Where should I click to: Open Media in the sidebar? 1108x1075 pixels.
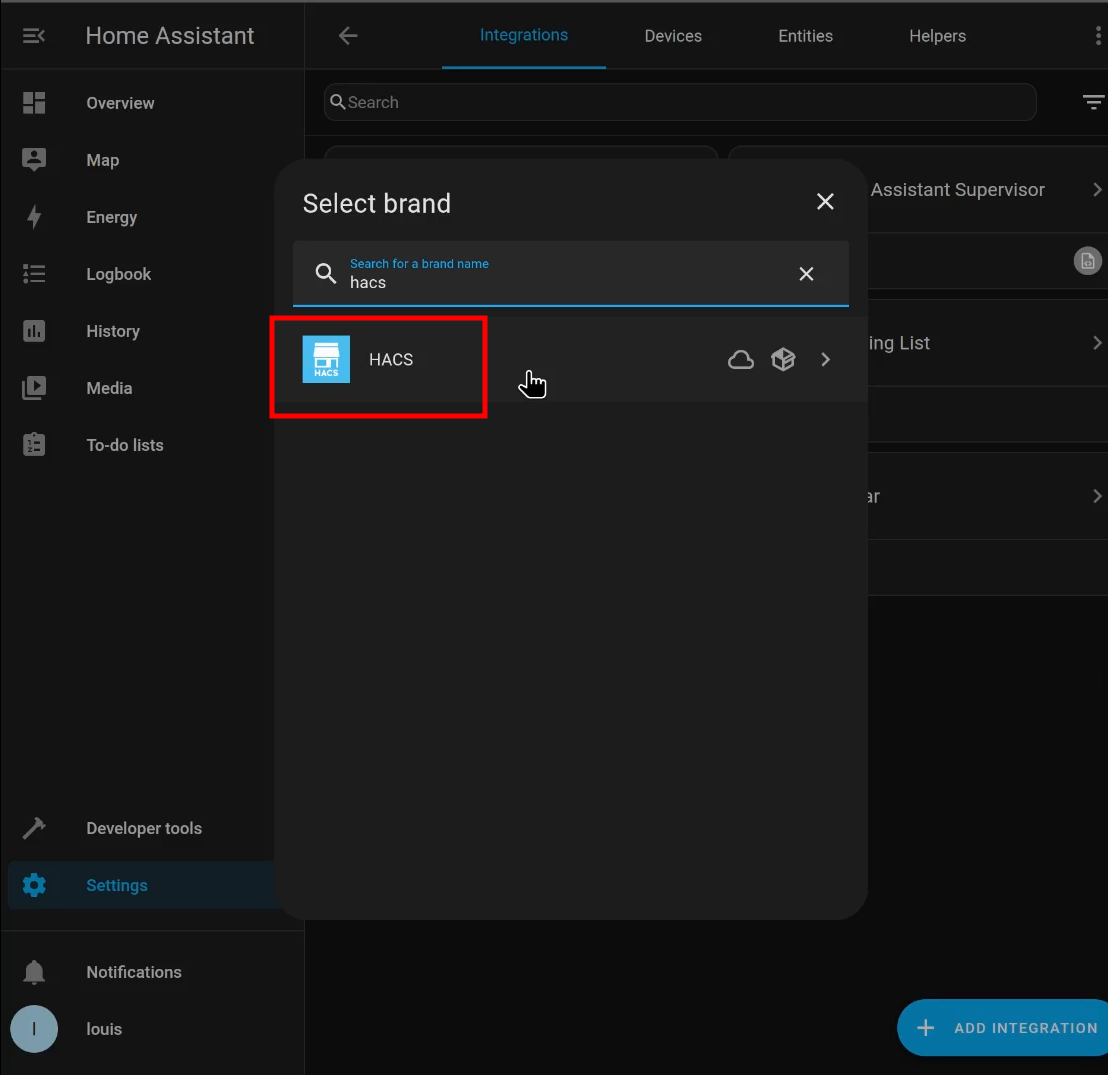[152, 388]
